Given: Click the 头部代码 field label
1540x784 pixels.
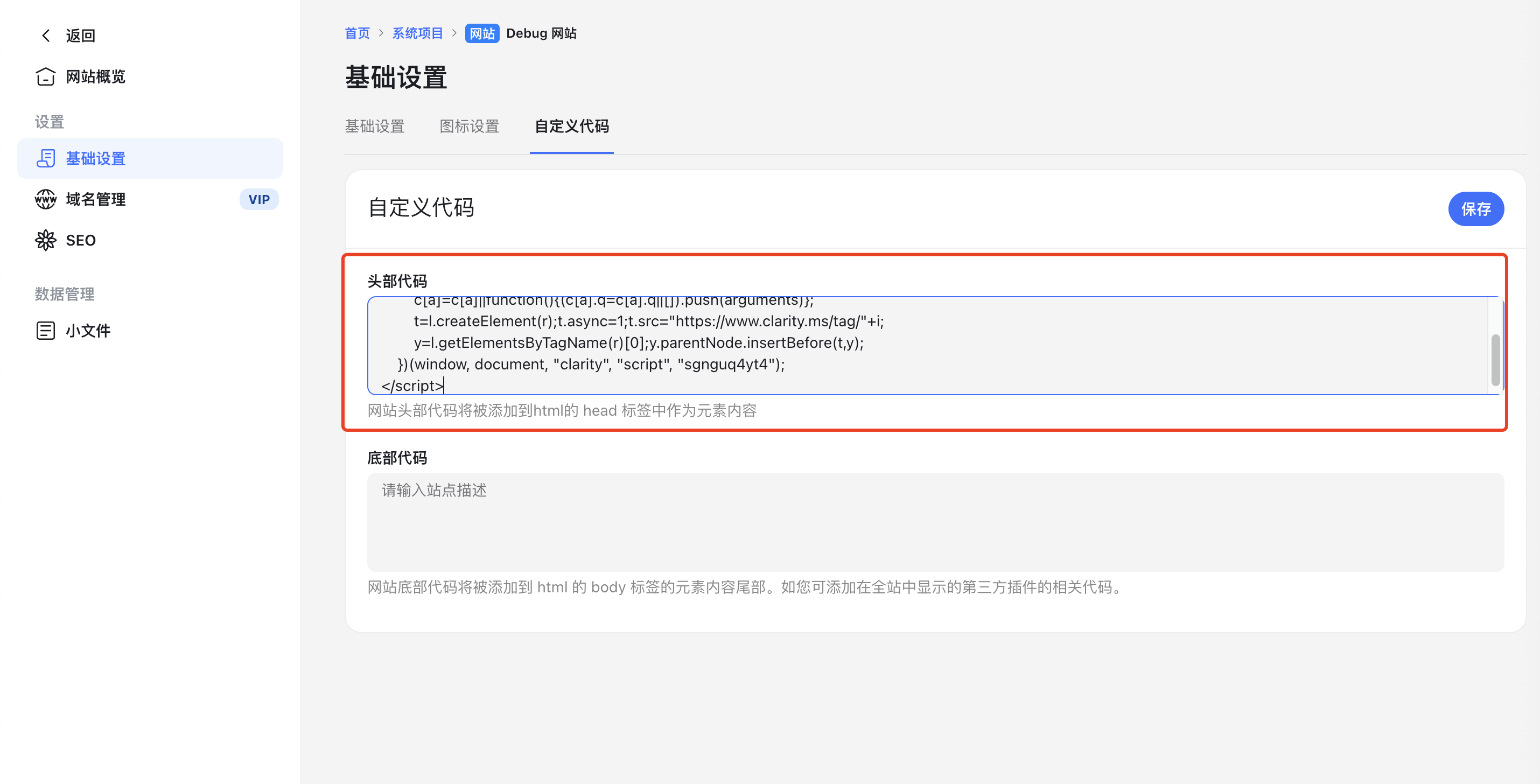Looking at the screenshot, I should point(397,281).
